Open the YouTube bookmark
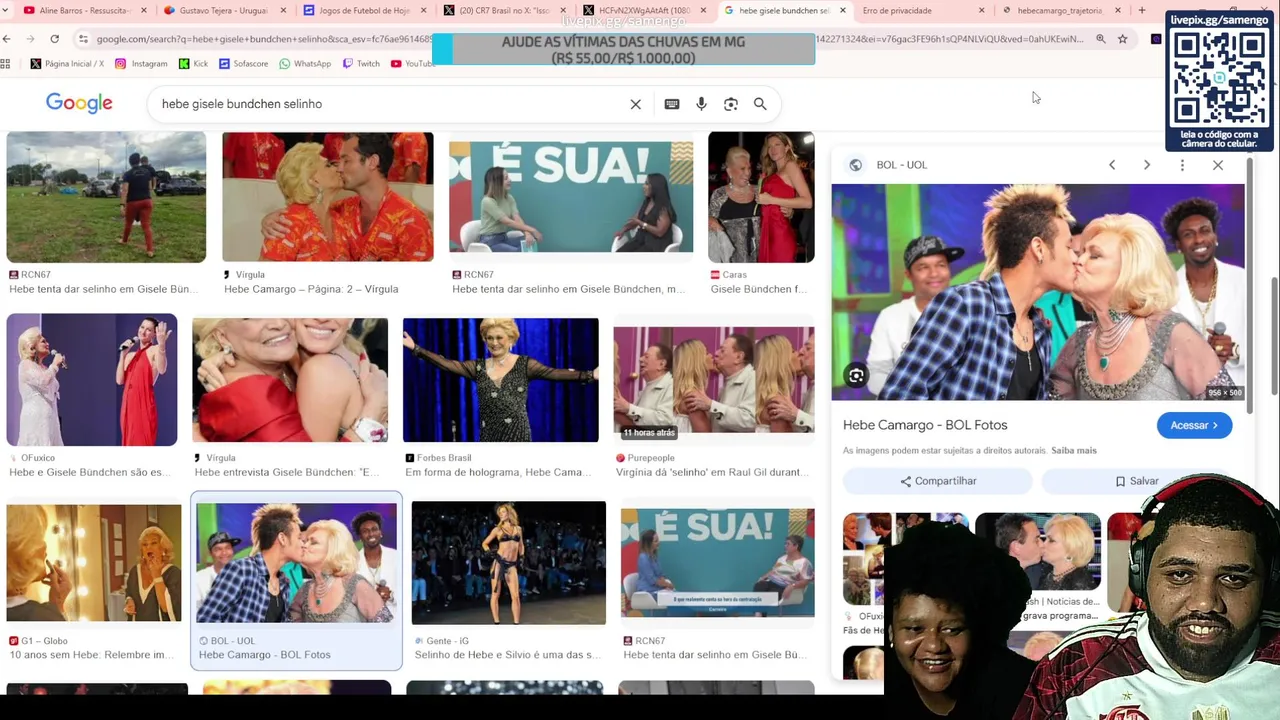 [412, 63]
